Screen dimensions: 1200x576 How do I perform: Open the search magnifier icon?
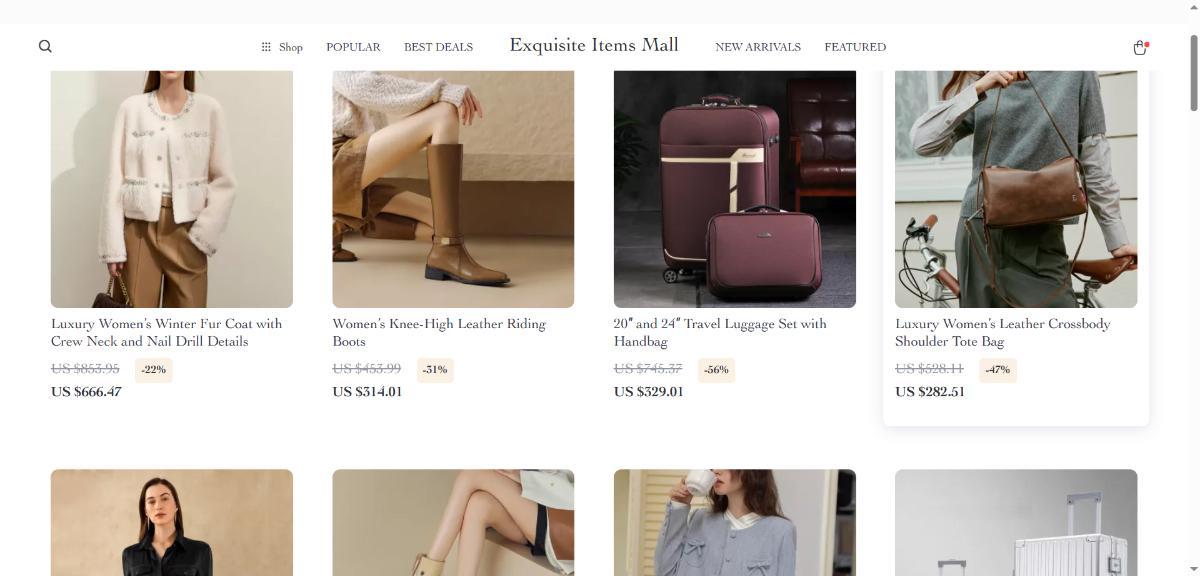point(45,46)
